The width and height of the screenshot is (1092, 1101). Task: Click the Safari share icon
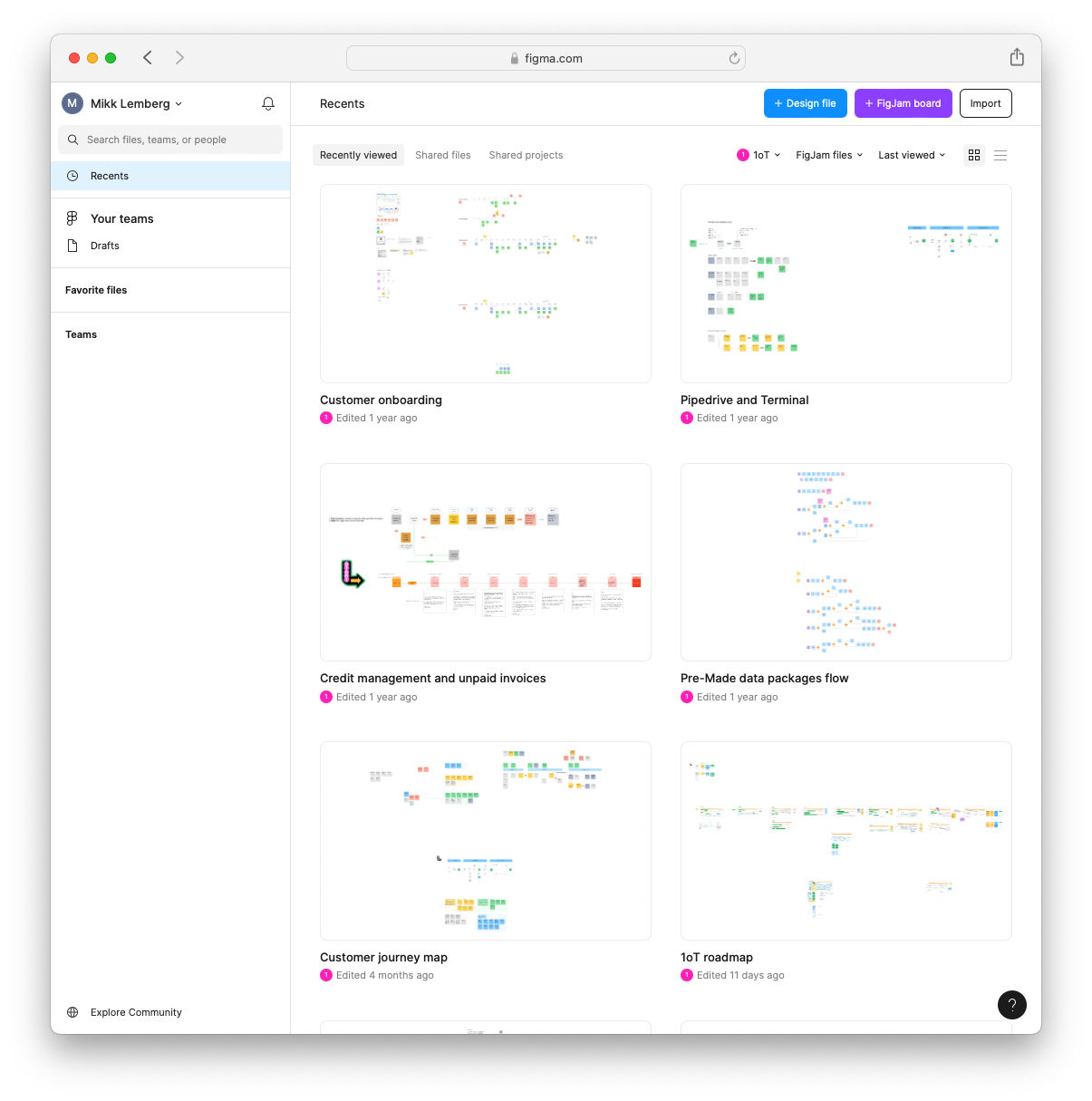tap(1017, 58)
